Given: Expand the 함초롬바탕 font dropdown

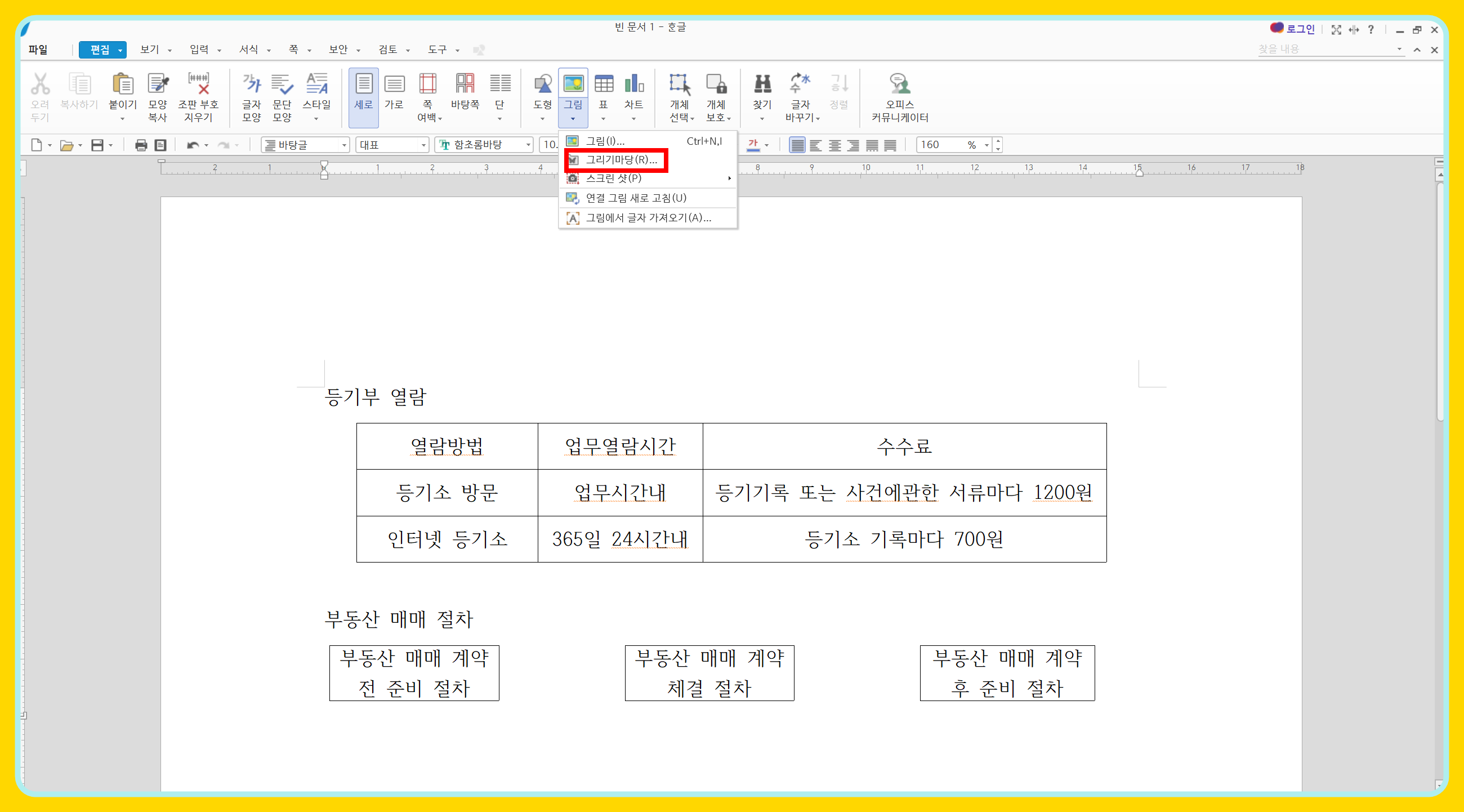Looking at the screenshot, I should 528,145.
